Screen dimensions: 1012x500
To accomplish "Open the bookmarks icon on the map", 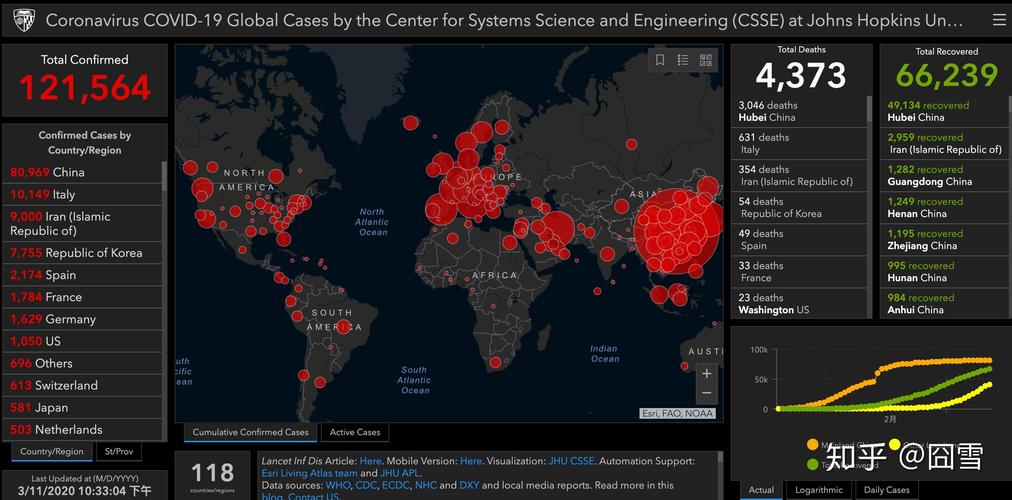I will click(660, 60).
